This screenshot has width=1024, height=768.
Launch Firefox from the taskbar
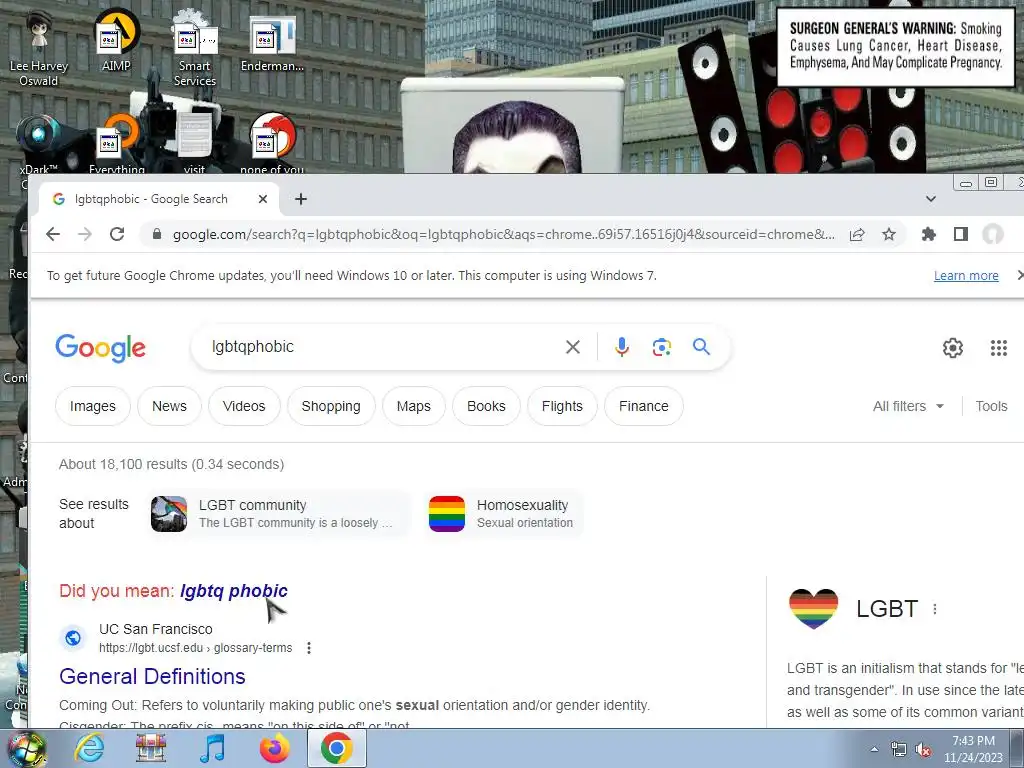pos(275,748)
